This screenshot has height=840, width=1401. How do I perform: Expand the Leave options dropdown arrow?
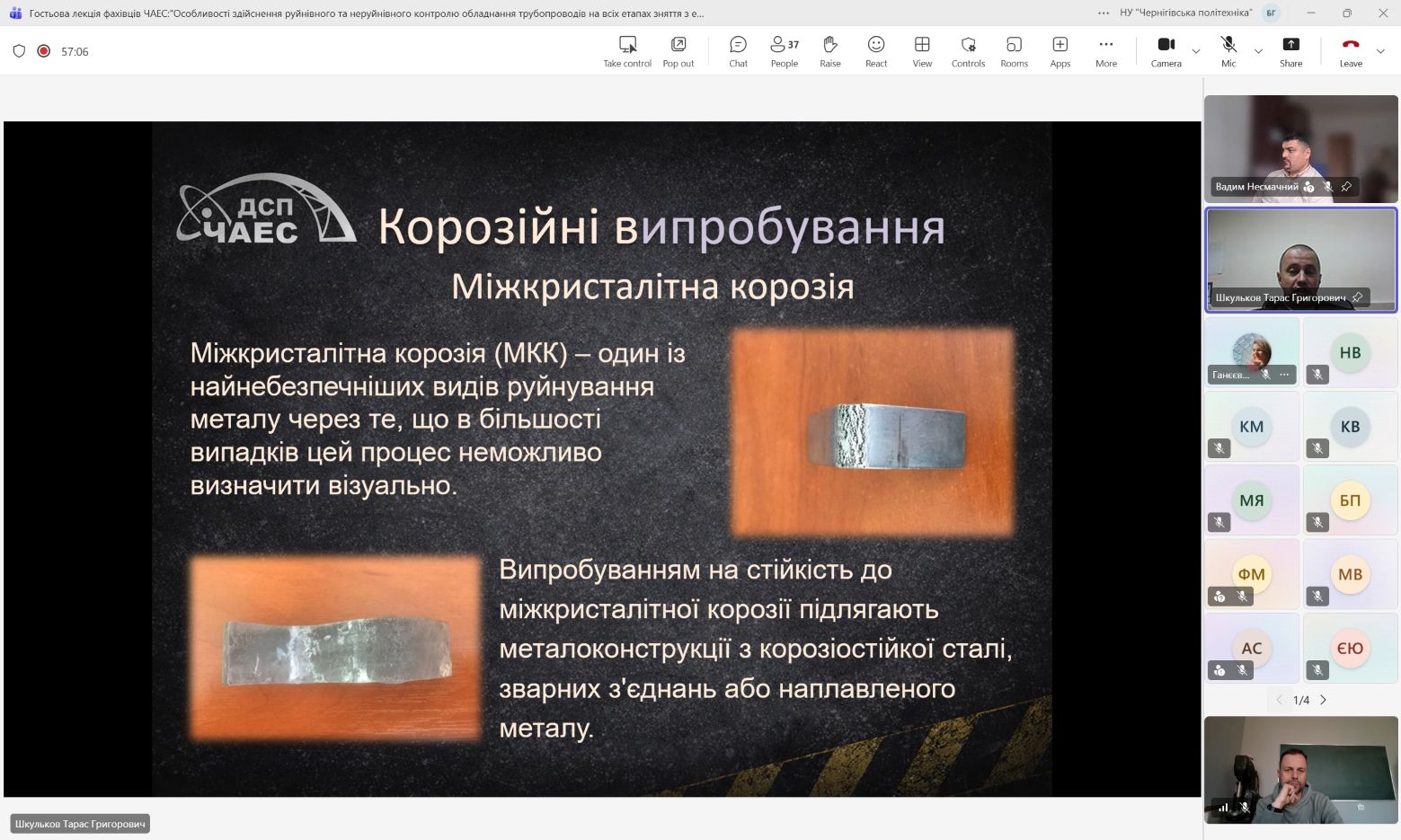click(x=1381, y=51)
